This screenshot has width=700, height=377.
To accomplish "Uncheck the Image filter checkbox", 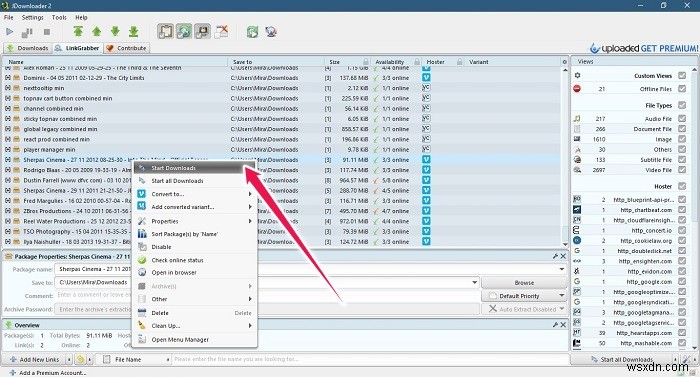I will 682,139.
